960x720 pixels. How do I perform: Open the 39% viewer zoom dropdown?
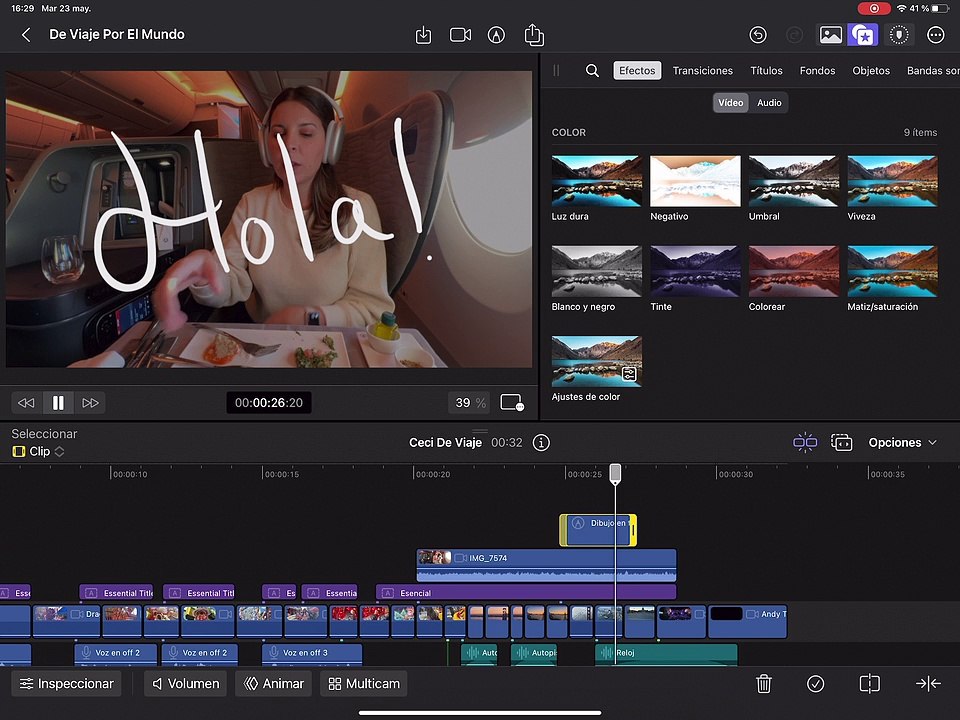pos(470,403)
